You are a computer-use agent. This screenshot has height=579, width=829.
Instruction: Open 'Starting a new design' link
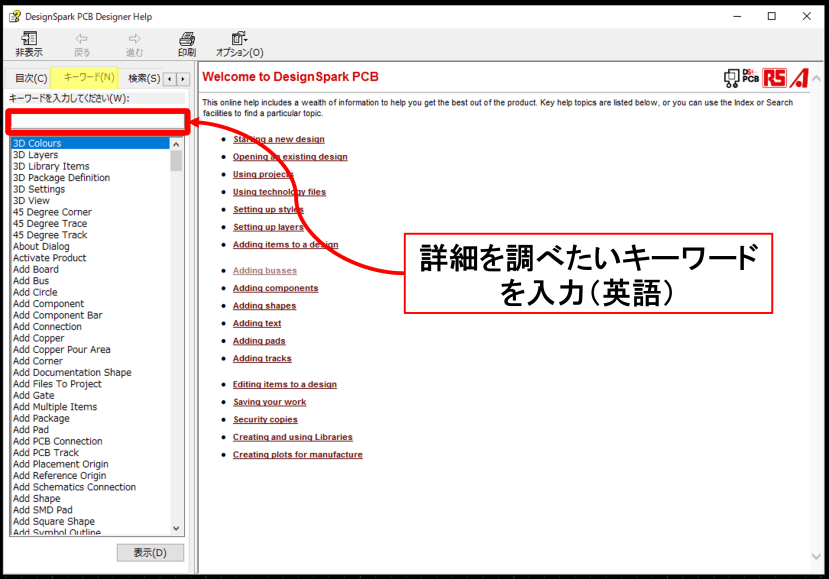coord(279,139)
